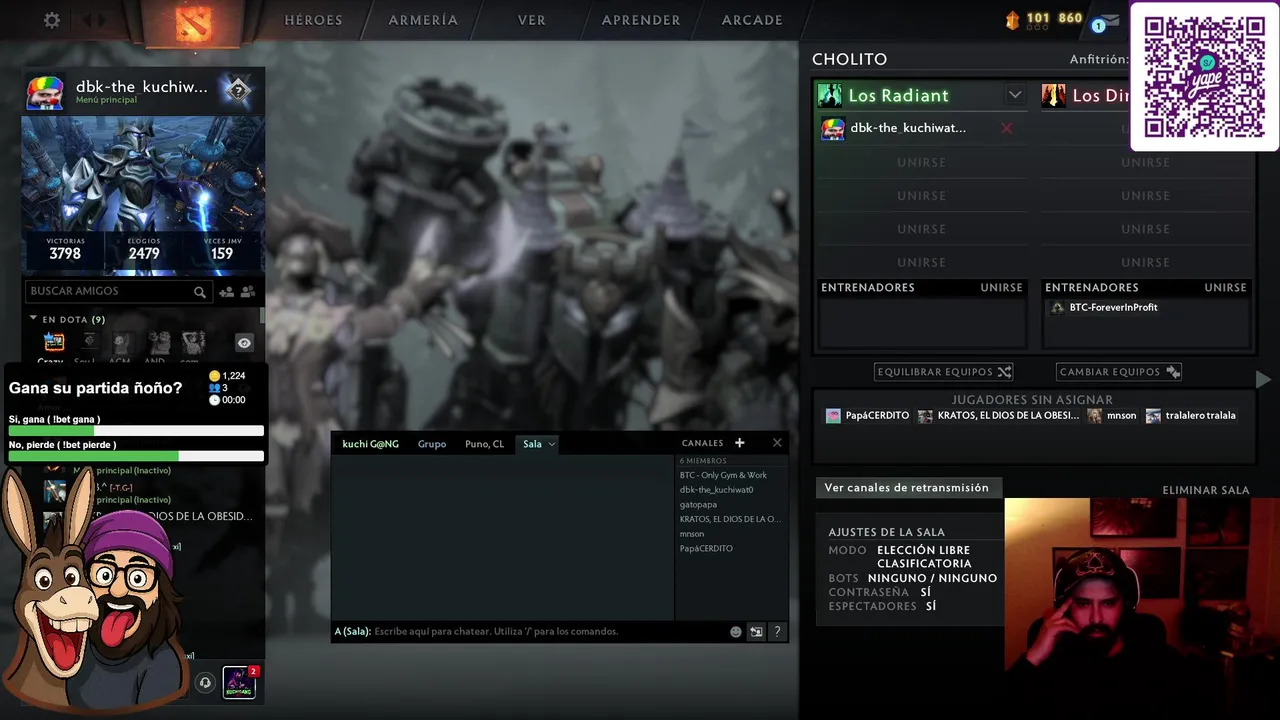Click the Yape QR code overlay
The height and width of the screenshot is (720, 1280).
click(x=1204, y=77)
